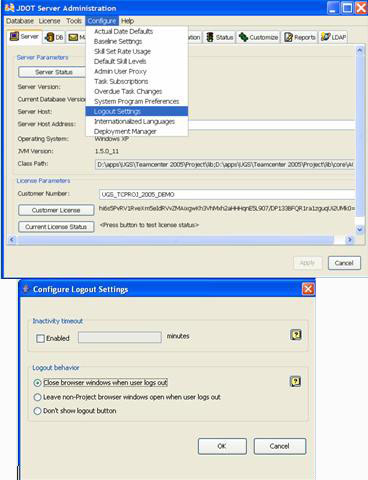Select Don't show logout button option
Image resolution: width=368 pixels, height=480 pixels.
[38, 411]
